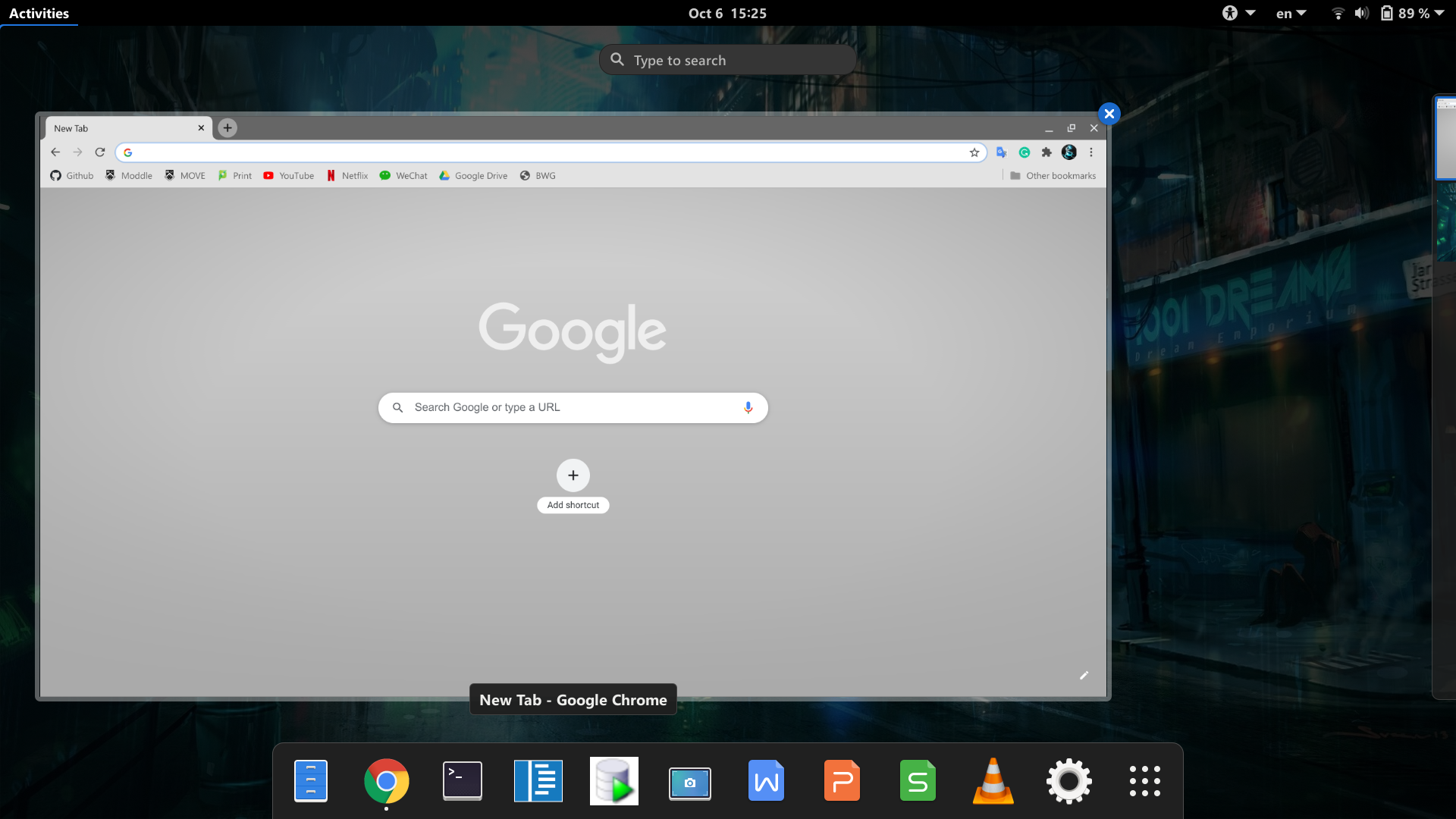Click the Google logo

click(573, 332)
